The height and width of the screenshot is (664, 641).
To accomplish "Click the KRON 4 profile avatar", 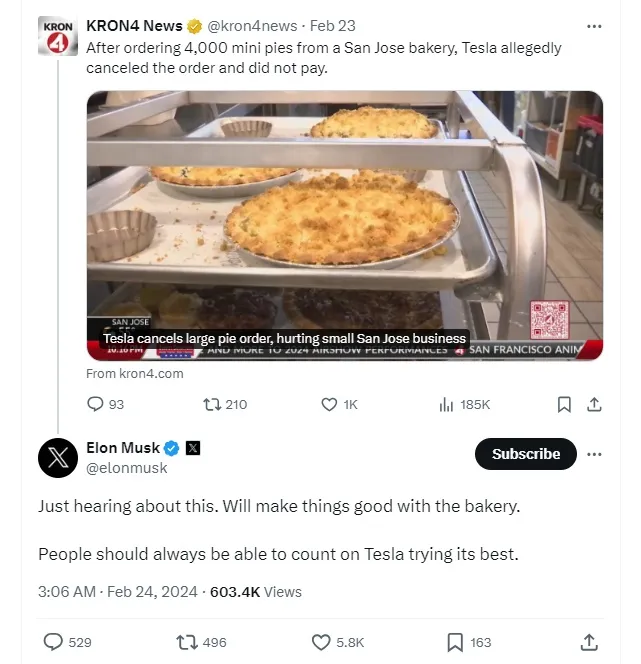I will [x=58, y=36].
